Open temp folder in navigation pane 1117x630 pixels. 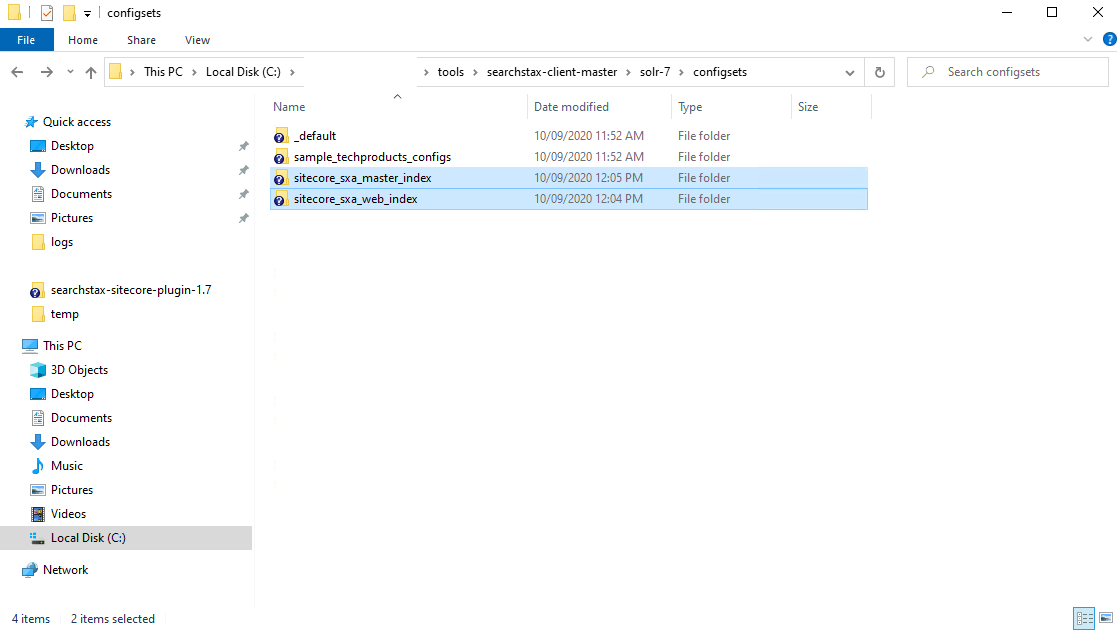click(x=64, y=314)
